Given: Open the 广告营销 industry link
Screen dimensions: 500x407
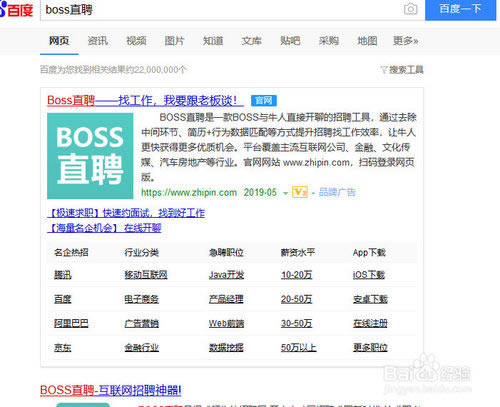Looking at the screenshot, I should point(141,324).
